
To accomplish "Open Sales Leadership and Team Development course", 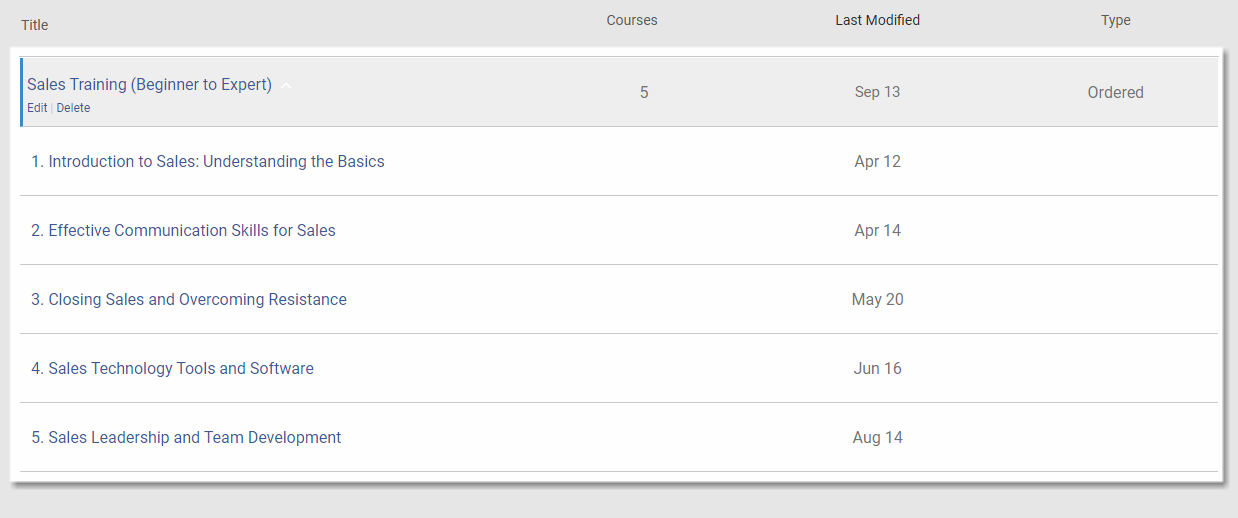I will 186,437.
